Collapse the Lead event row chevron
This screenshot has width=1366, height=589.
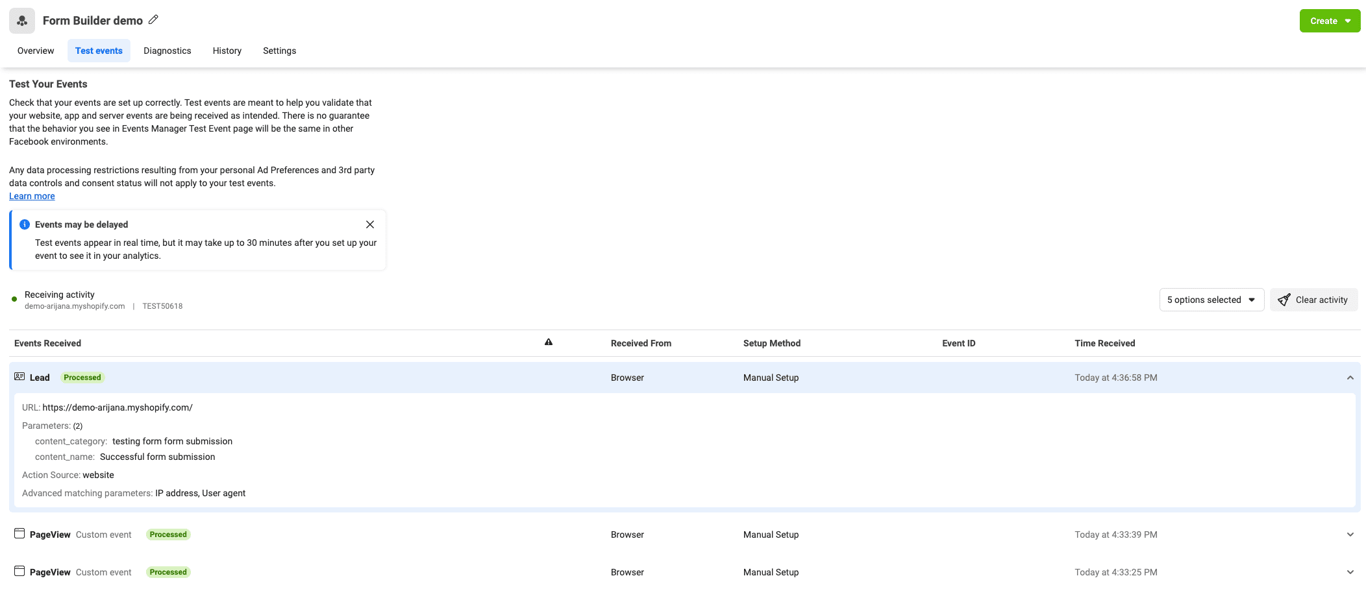tap(1350, 378)
